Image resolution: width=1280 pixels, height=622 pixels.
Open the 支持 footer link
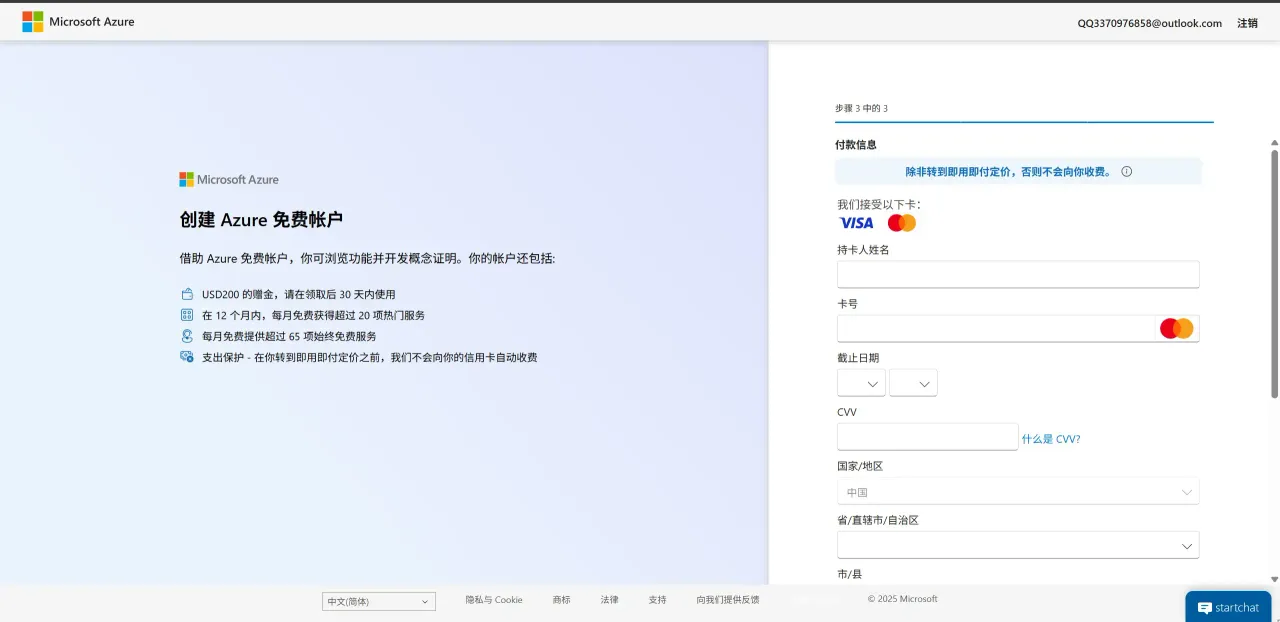657,600
